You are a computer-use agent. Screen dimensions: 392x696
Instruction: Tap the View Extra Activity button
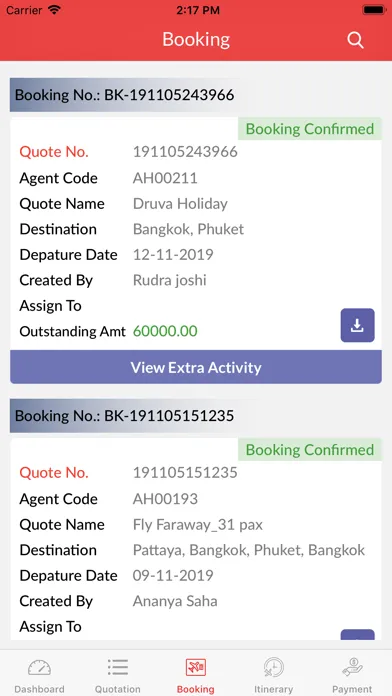(196, 367)
